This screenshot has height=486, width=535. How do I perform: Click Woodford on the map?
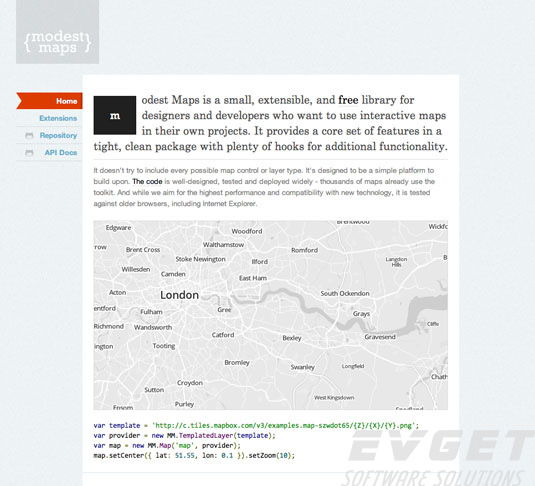point(247,231)
